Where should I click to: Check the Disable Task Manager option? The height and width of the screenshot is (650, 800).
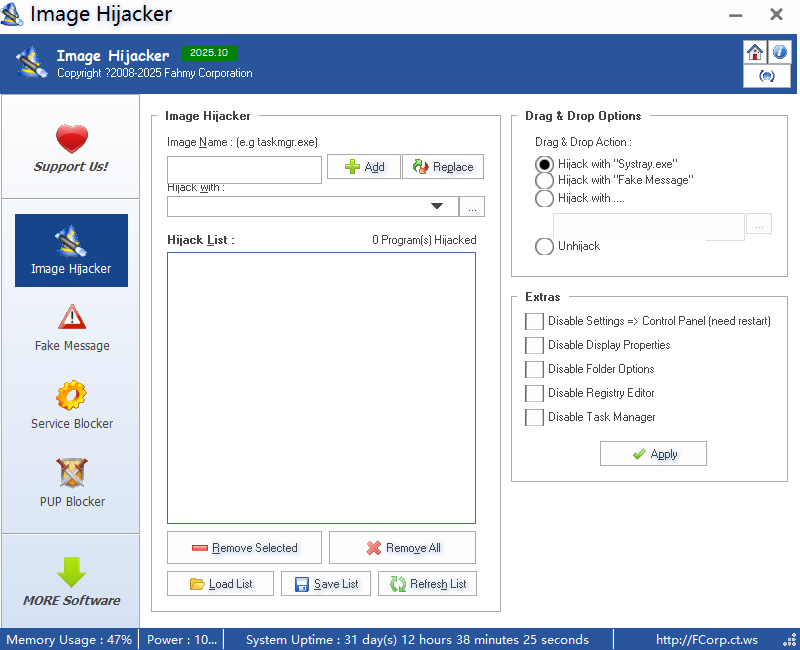[x=535, y=417]
